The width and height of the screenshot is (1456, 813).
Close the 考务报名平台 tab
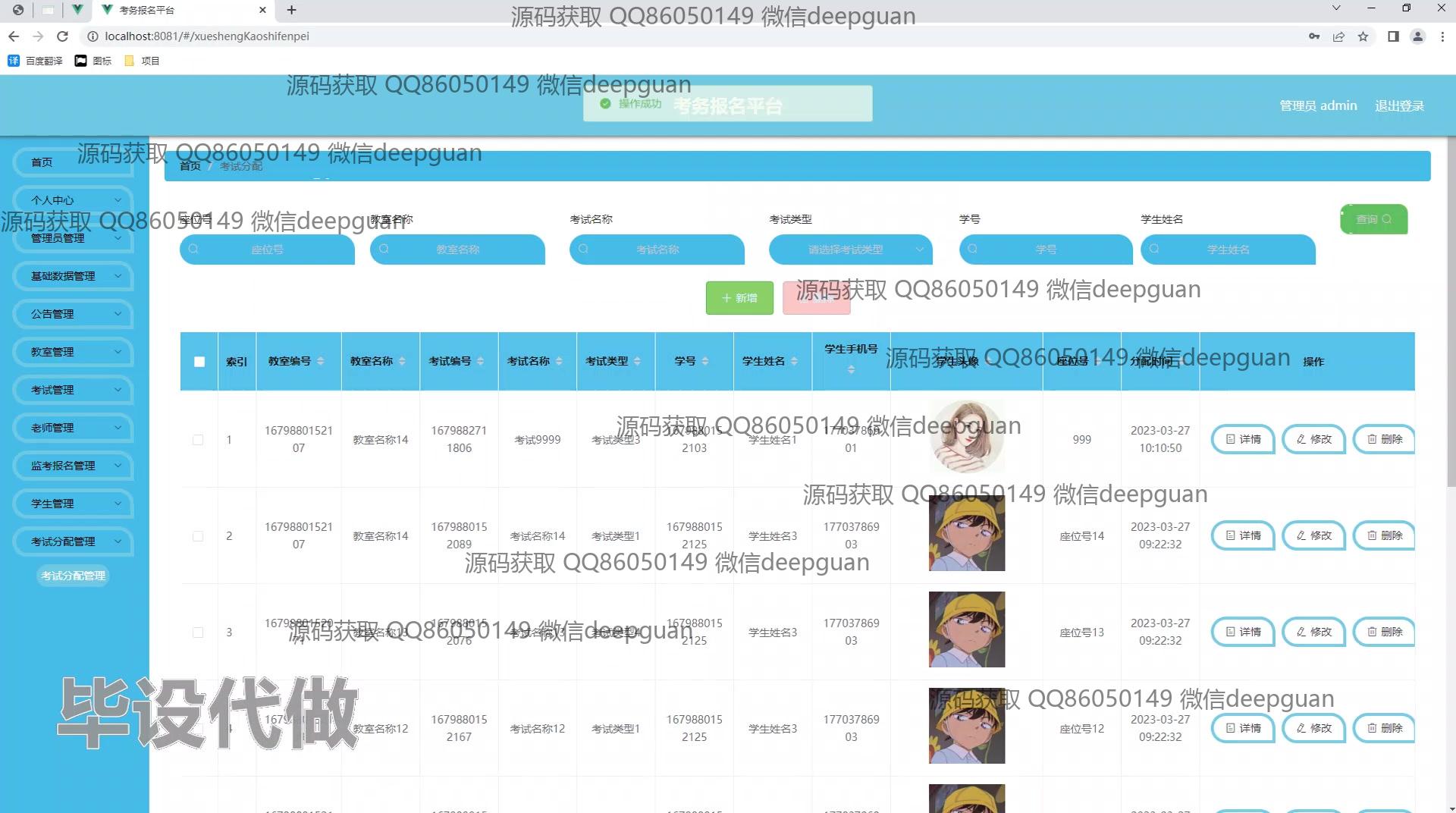tap(262, 10)
